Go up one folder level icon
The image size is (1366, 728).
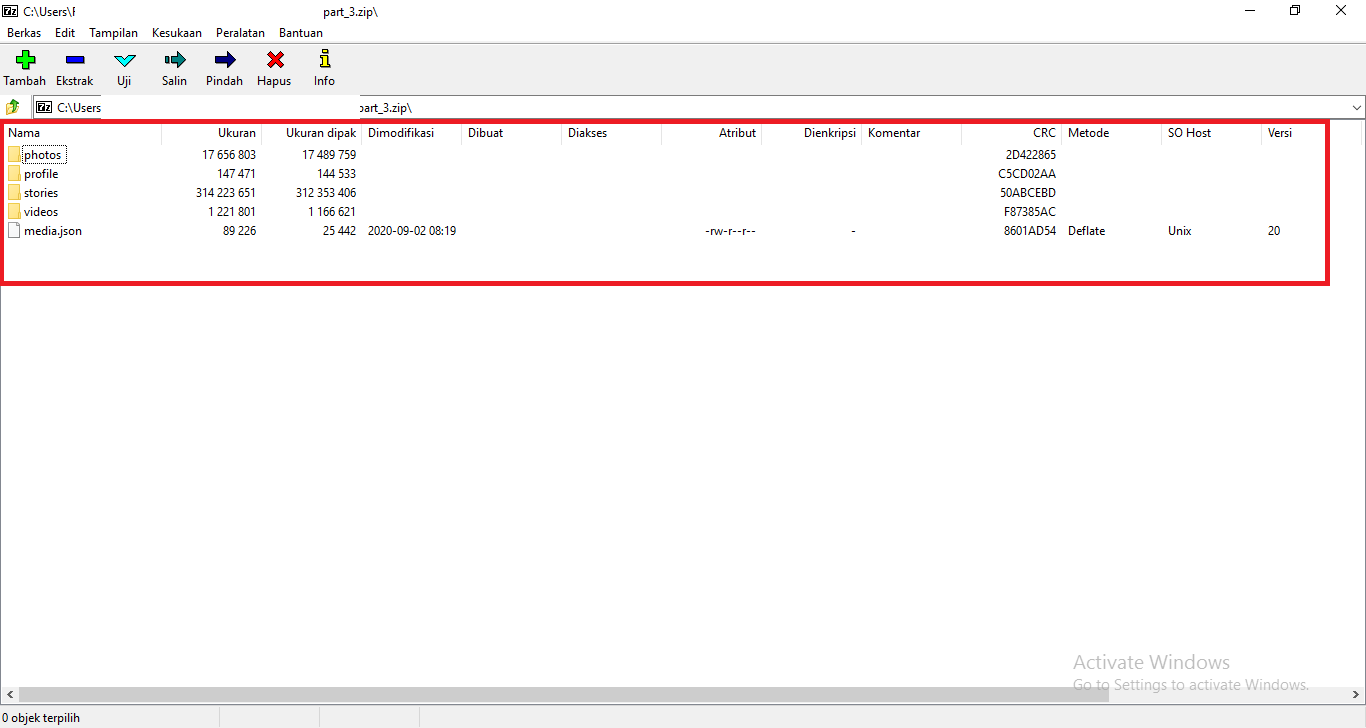coord(13,107)
